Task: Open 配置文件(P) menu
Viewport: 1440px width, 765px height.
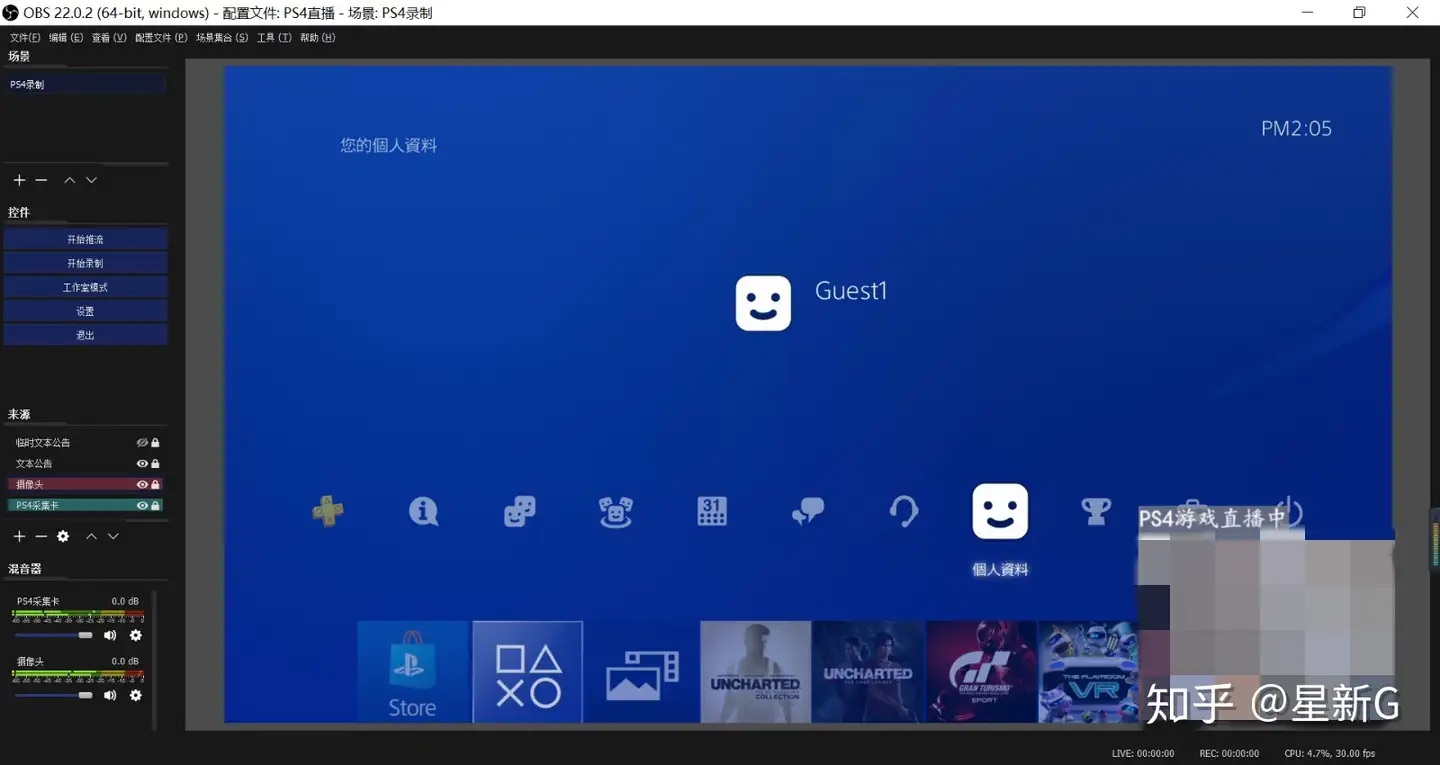Action: [x=161, y=37]
